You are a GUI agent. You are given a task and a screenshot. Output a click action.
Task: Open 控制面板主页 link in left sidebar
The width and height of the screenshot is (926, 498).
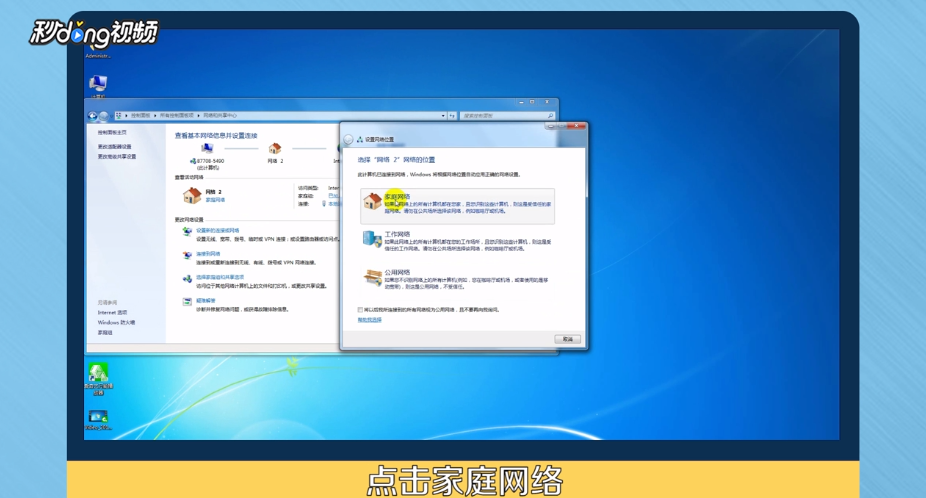coord(112,132)
